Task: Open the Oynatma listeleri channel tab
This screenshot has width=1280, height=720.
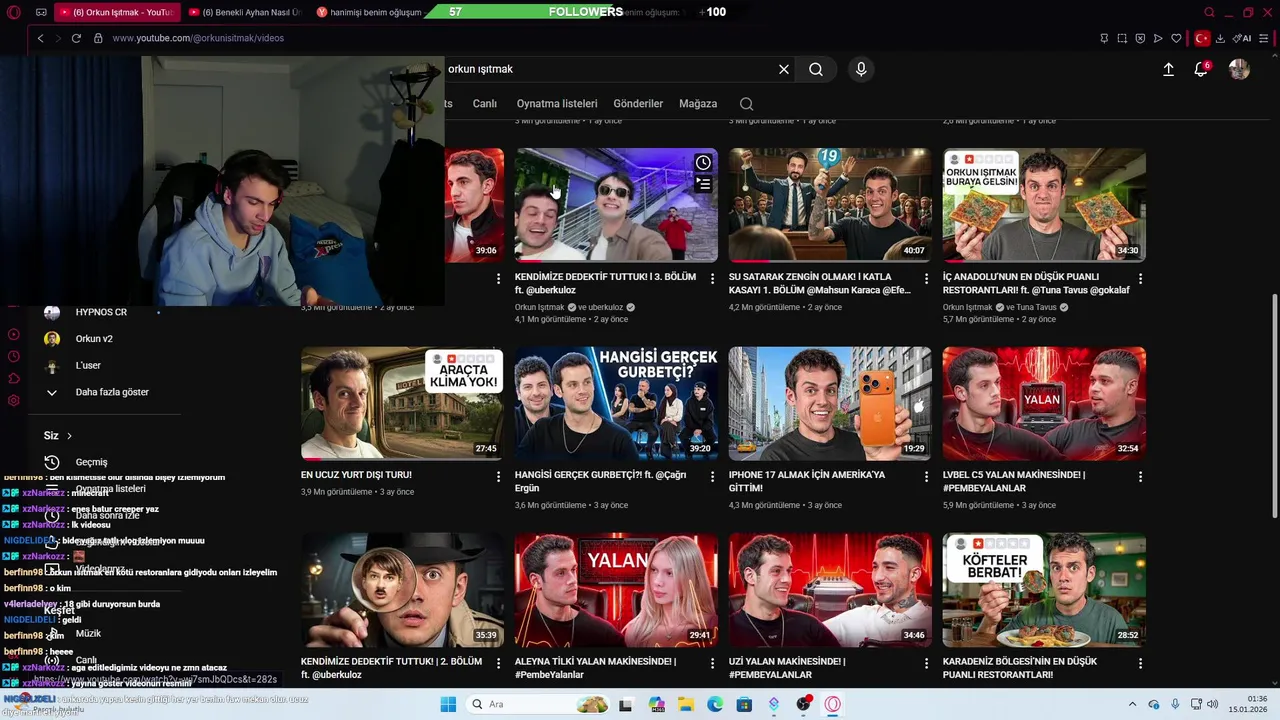Action: tap(557, 104)
